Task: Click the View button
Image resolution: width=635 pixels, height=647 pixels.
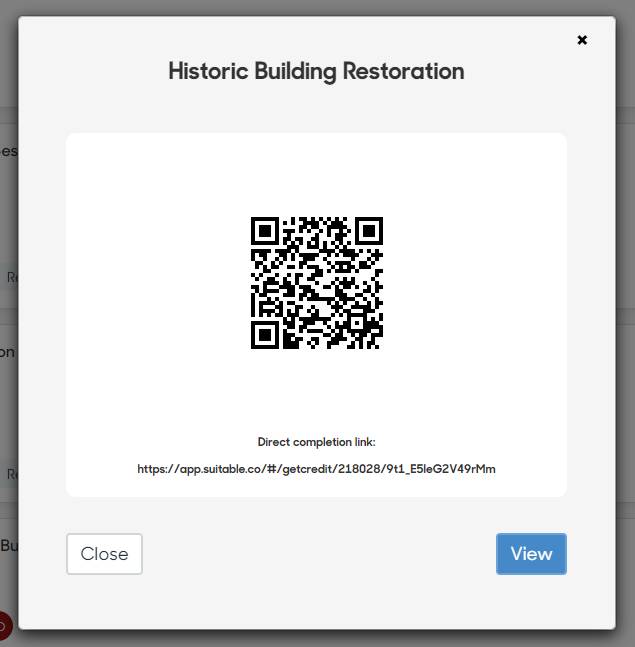Action: 531,554
